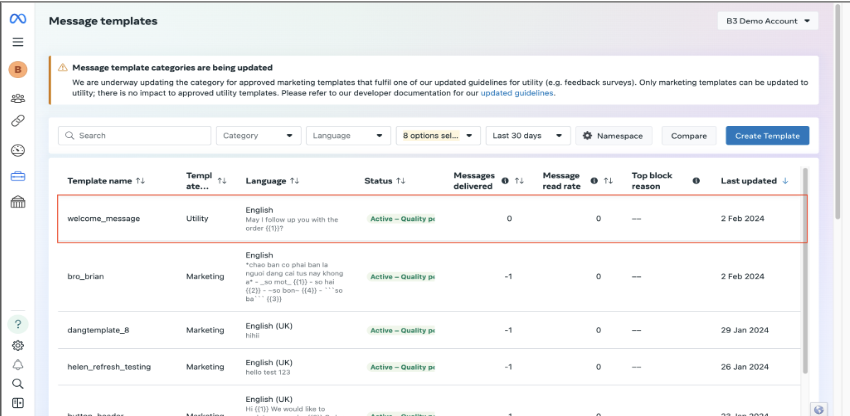Click the link chain icon in sidebar

click(18, 120)
